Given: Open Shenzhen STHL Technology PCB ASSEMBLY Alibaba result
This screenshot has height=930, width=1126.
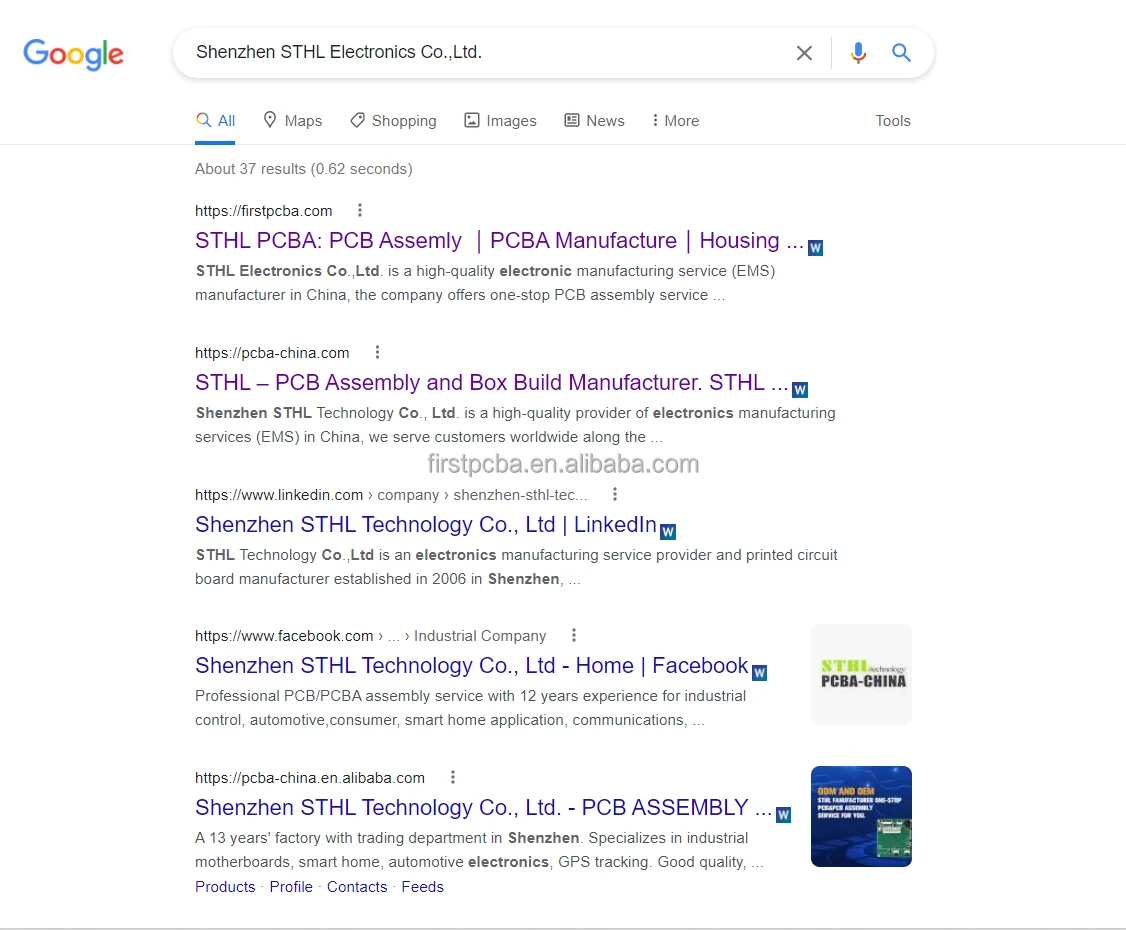Looking at the screenshot, I should (x=483, y=808).
